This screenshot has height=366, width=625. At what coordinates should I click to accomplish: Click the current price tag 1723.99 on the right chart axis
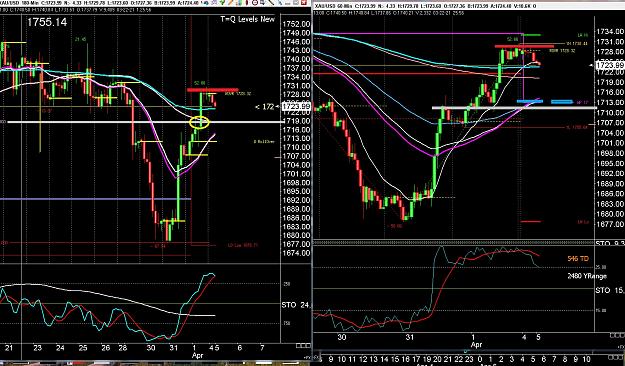click(609, 65)
